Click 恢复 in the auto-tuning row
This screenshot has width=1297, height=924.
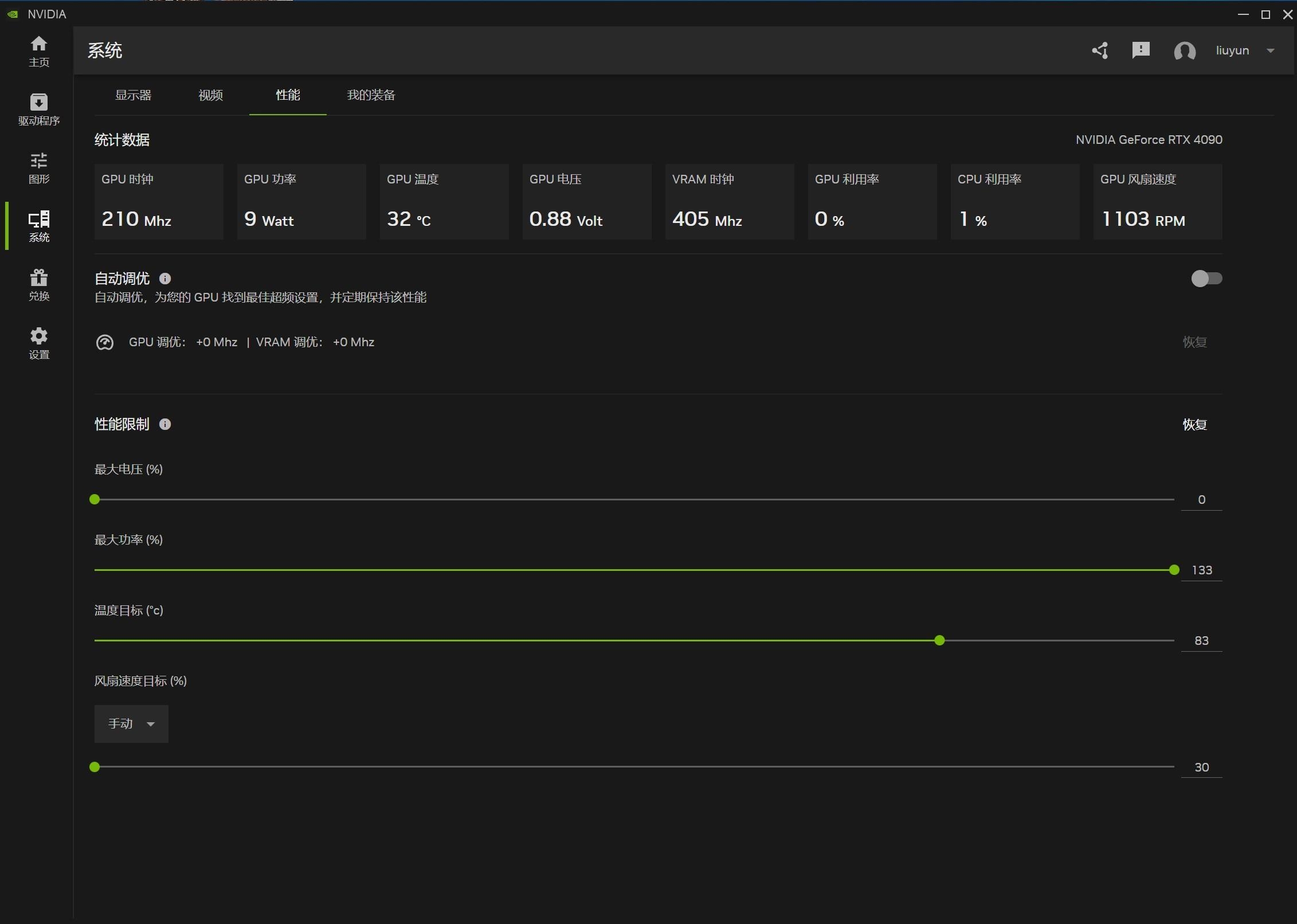point(1195,342)
